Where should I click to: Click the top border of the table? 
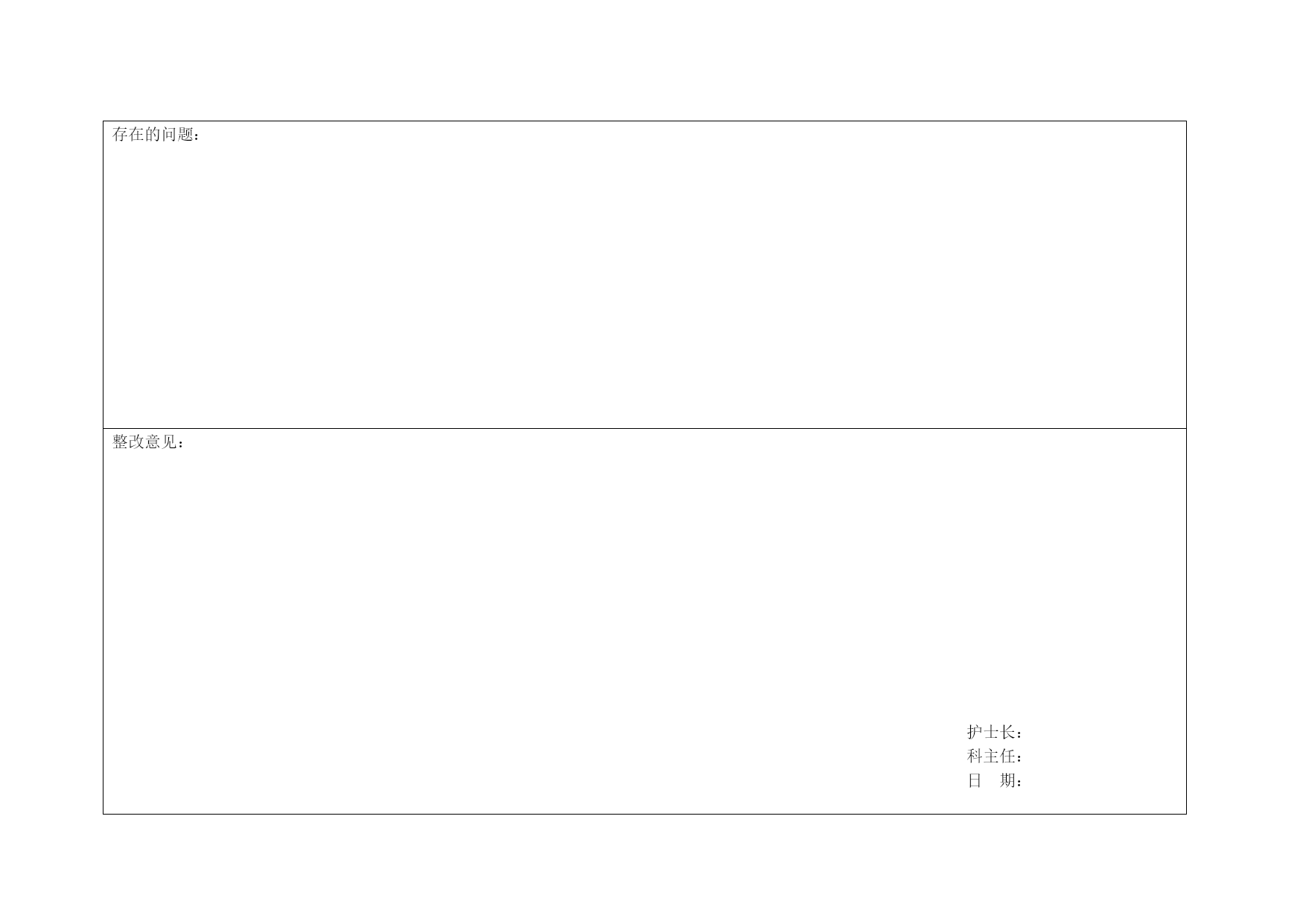pos(644,121)
